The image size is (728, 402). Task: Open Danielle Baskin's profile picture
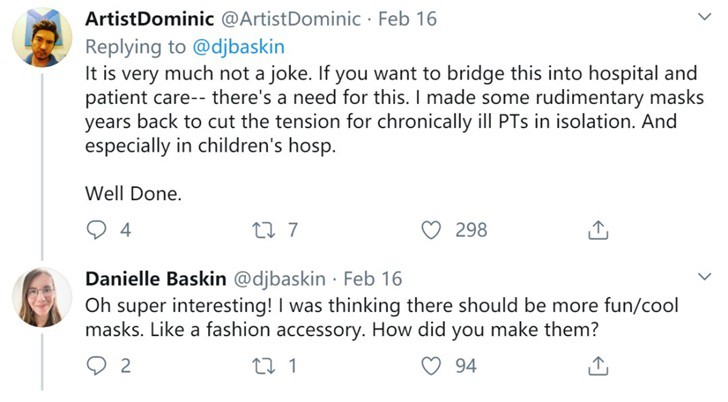pyautogui.click(x=41, y=298)
